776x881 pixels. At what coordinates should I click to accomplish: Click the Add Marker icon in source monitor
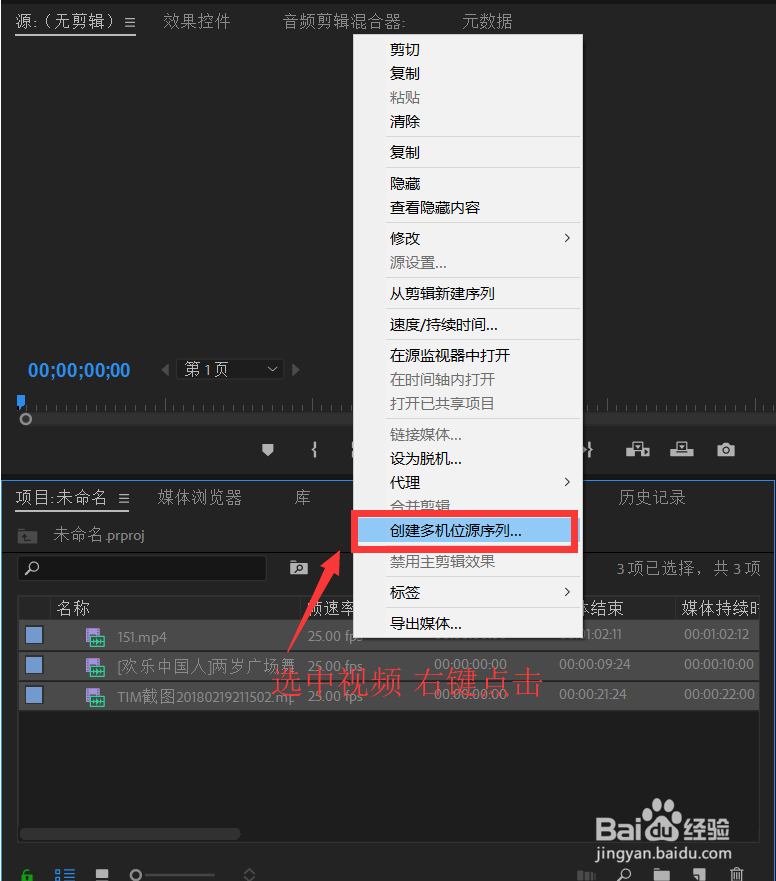pos(267,449)
